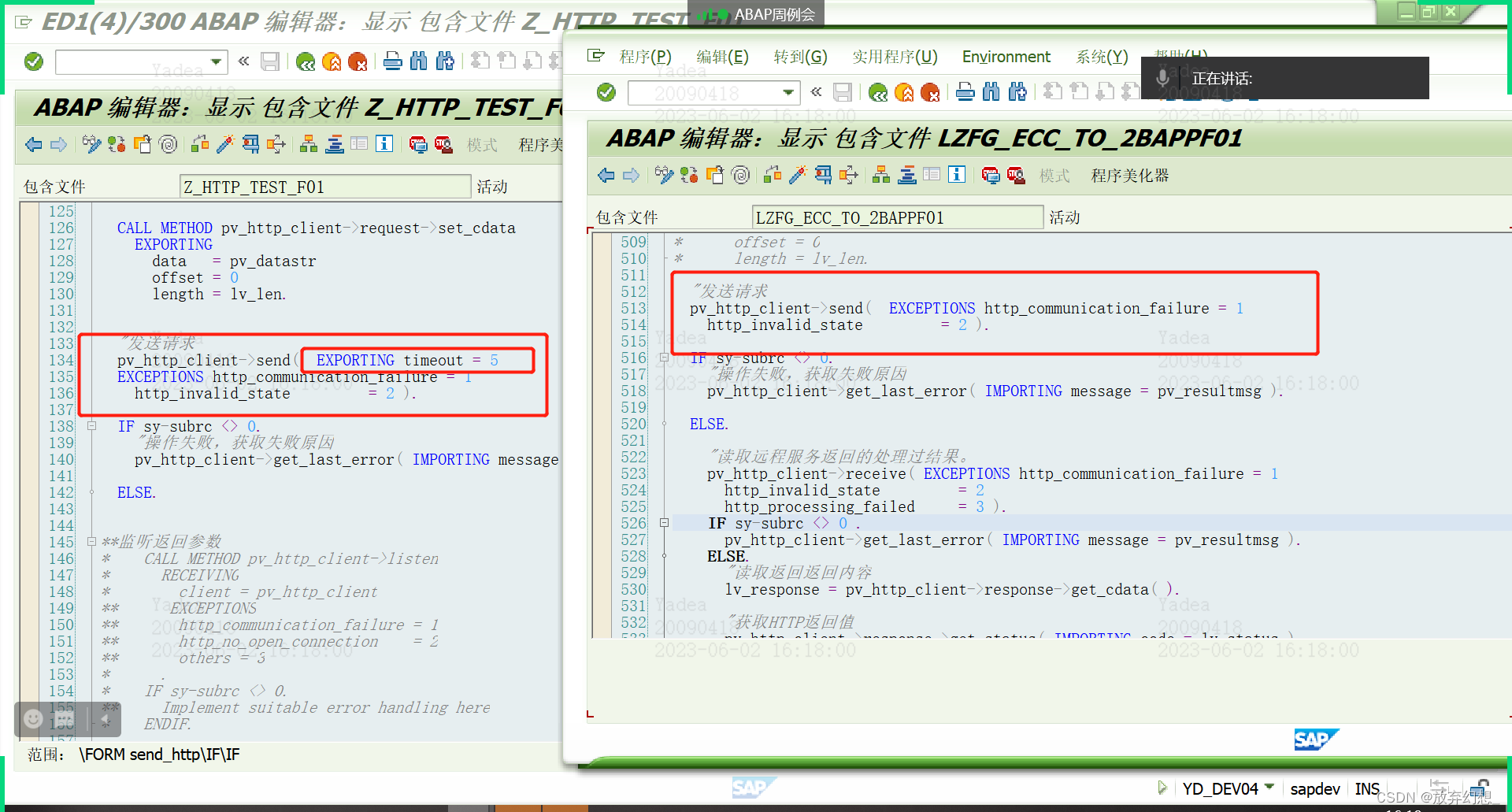Click include field Z_HTTP_TEST_F01
The width and height of the screenshot is (1512, 812).
coord(325,187)
